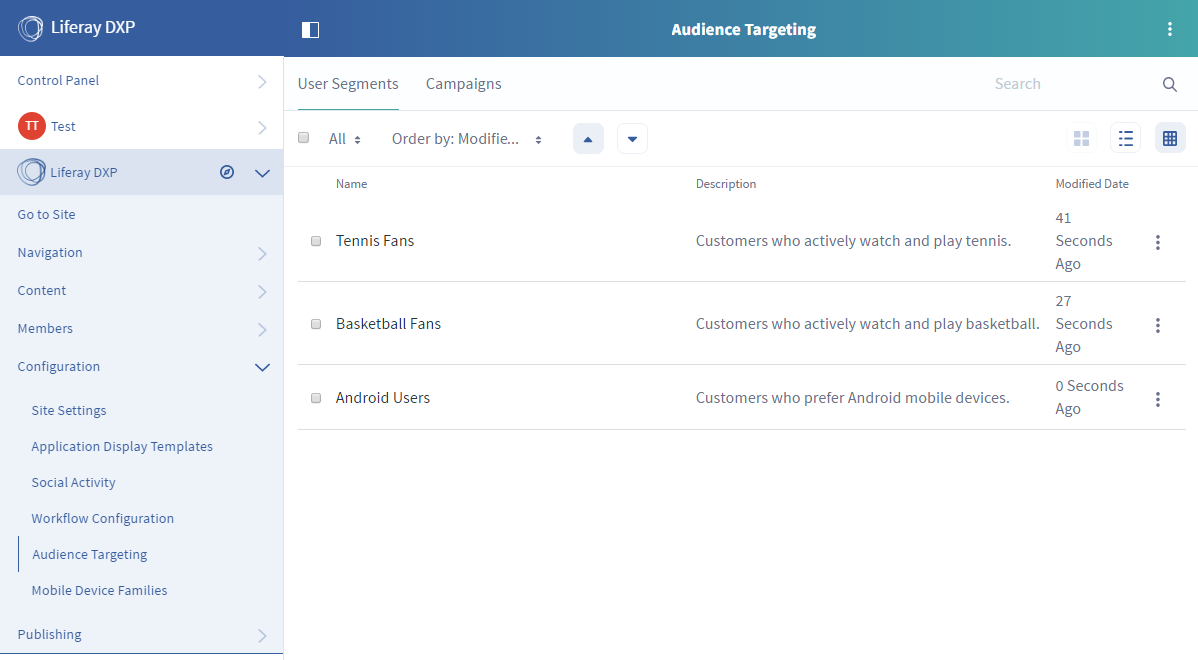The width and height of the screenshot is (1198, 660).
Task: Toggle the product menu sidebar icon
Action: [310, 30]
